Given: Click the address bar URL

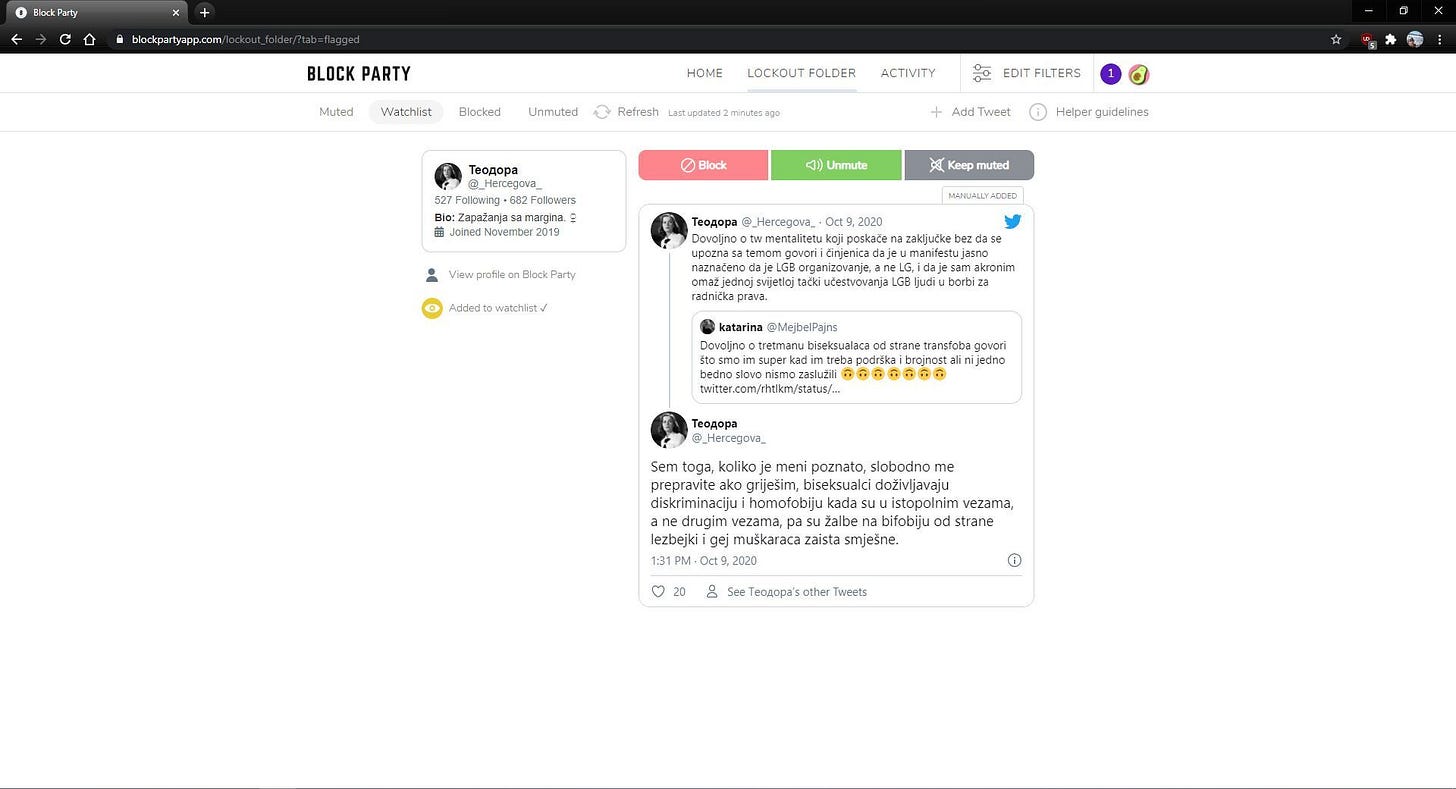Looking at the screenshot, I should [245, 39].
